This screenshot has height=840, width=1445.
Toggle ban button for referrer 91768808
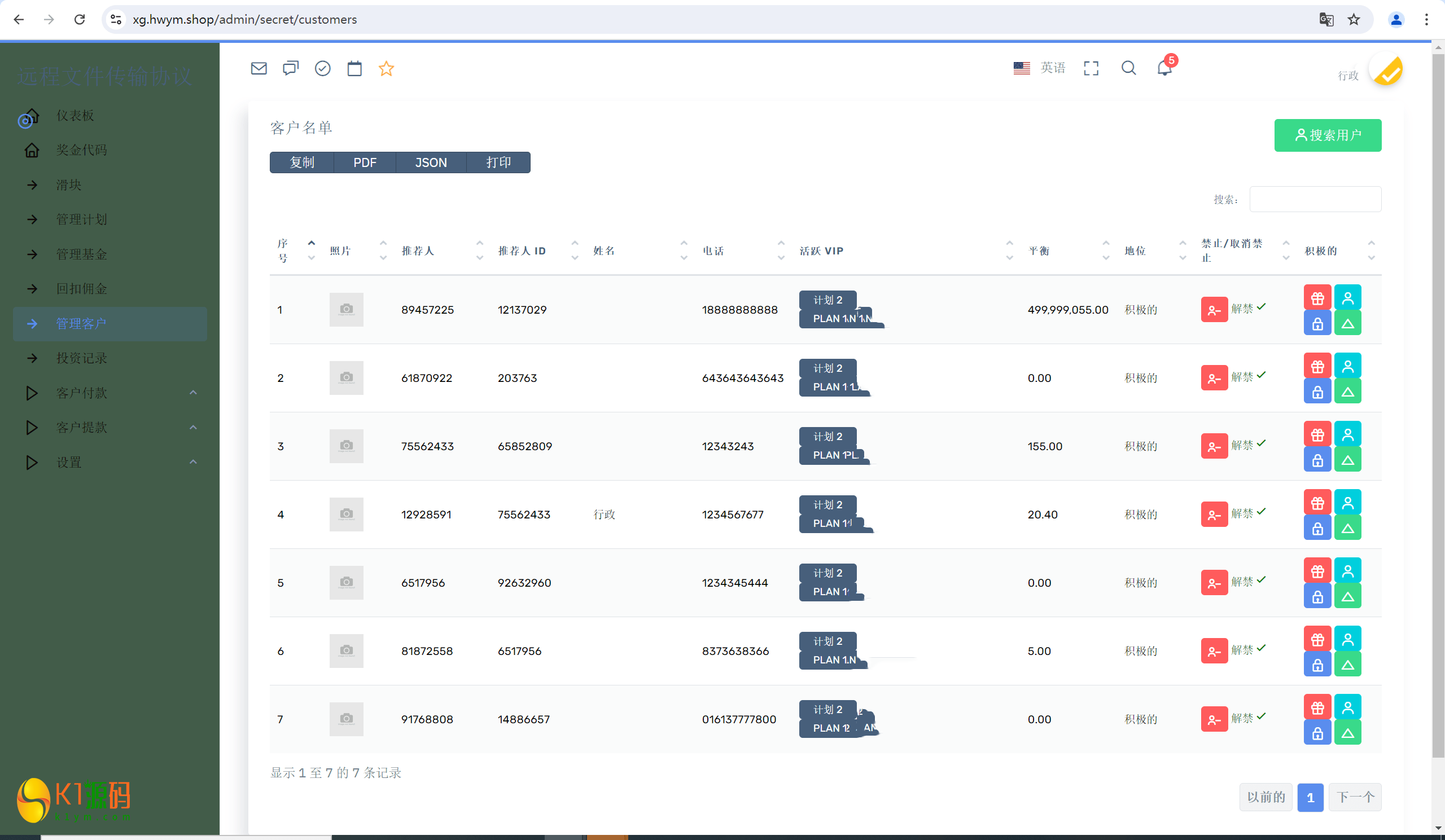[1214, 719]
